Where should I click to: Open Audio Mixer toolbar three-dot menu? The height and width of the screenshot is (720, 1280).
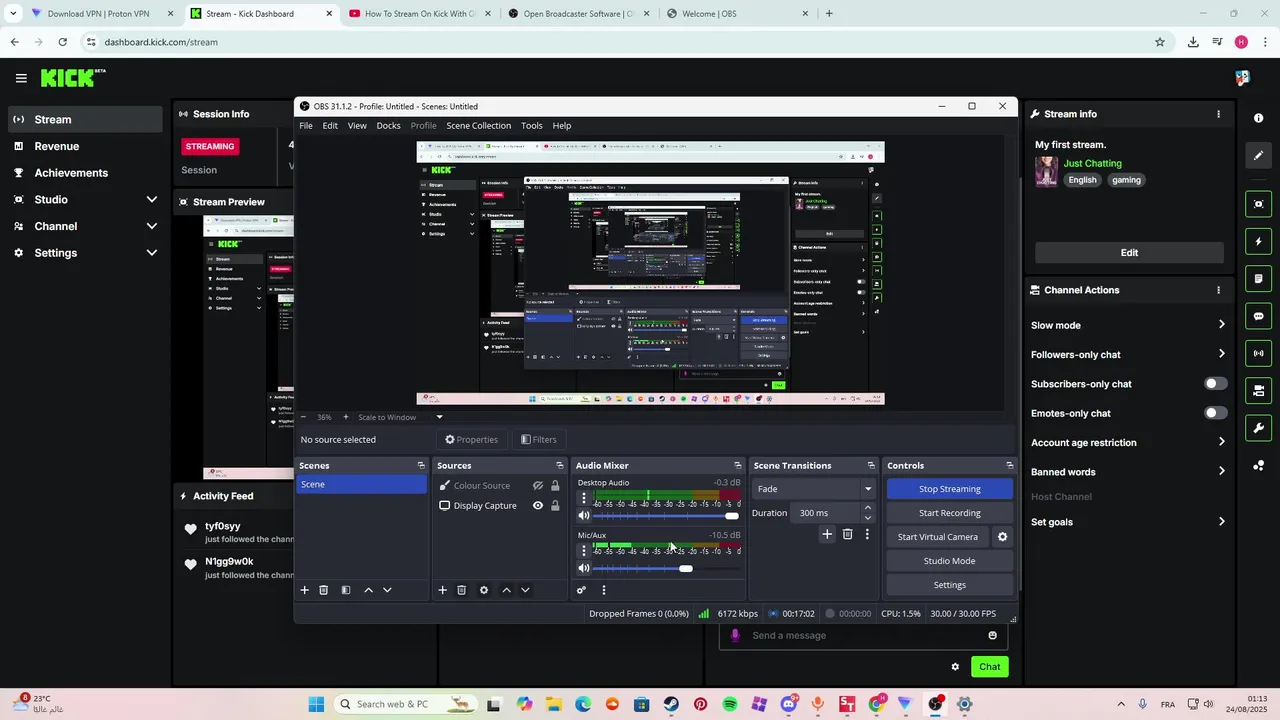[x=603, y=590]
